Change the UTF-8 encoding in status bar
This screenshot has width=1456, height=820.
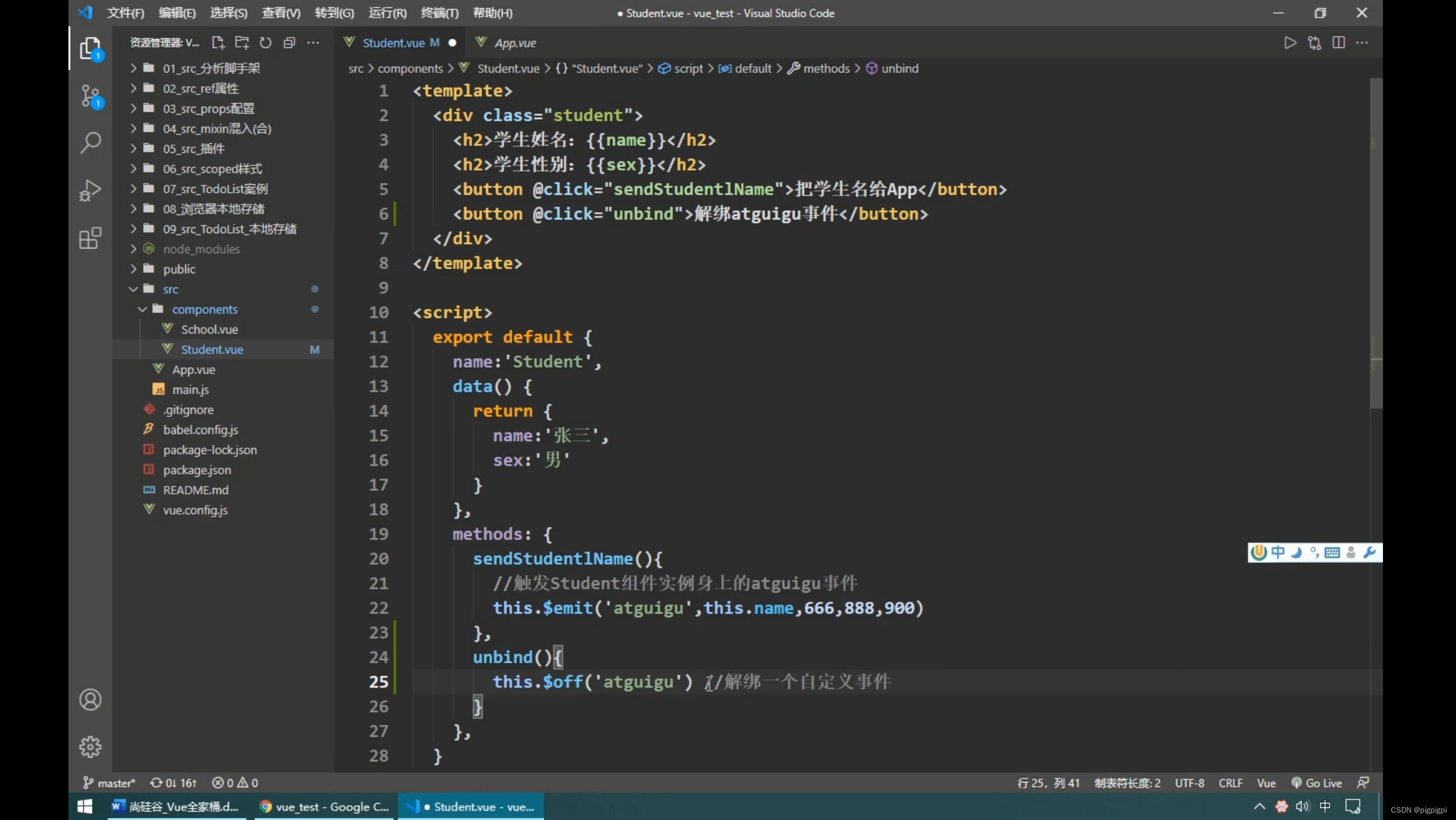1189,783
